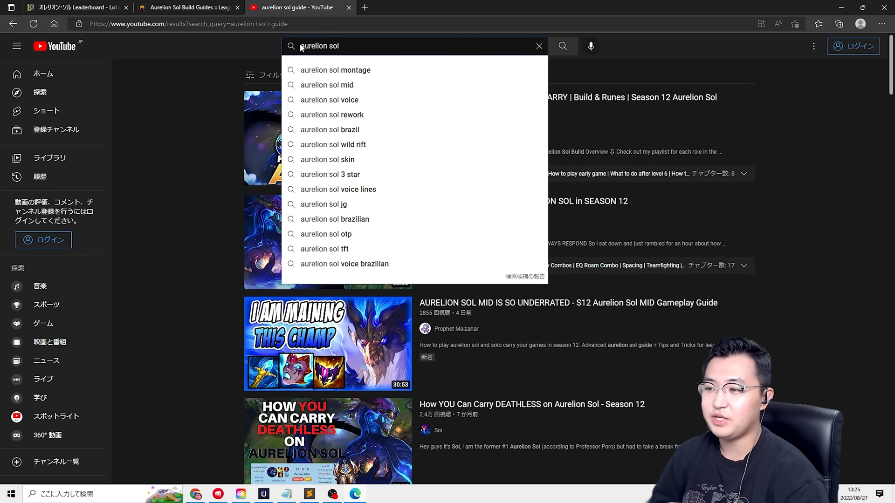
Task: Open HOW YOU CAN CARRY DEATHLESS thumbnail
Action: (328, 441)
